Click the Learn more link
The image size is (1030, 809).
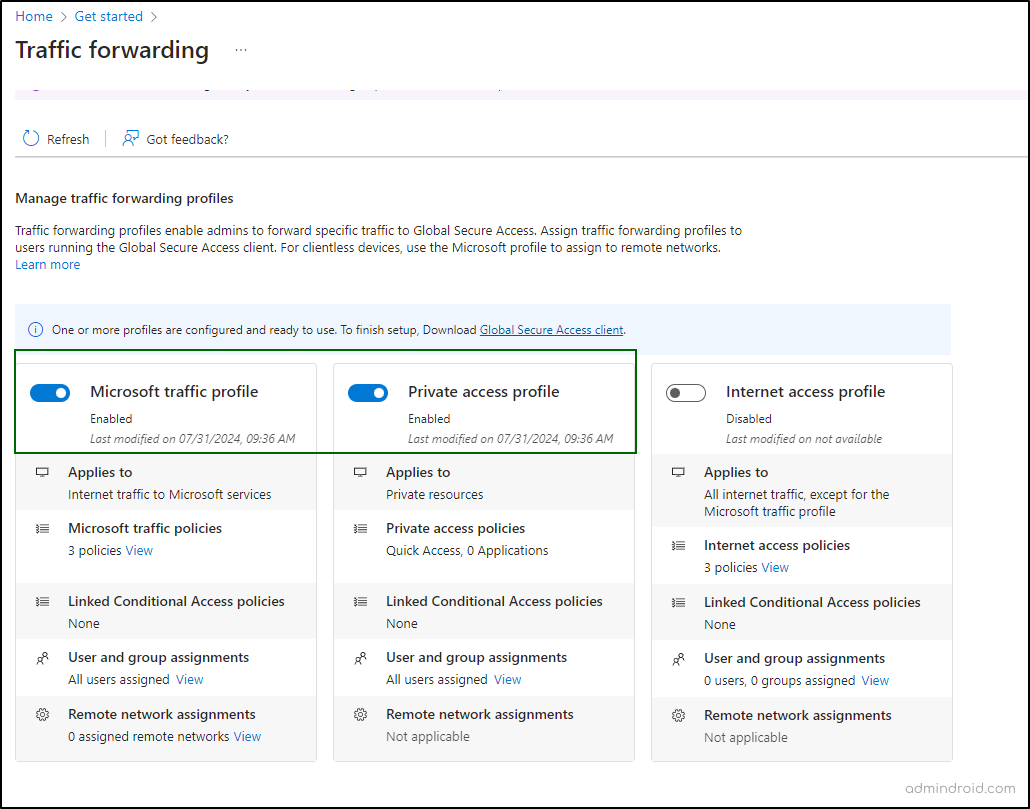47,265
